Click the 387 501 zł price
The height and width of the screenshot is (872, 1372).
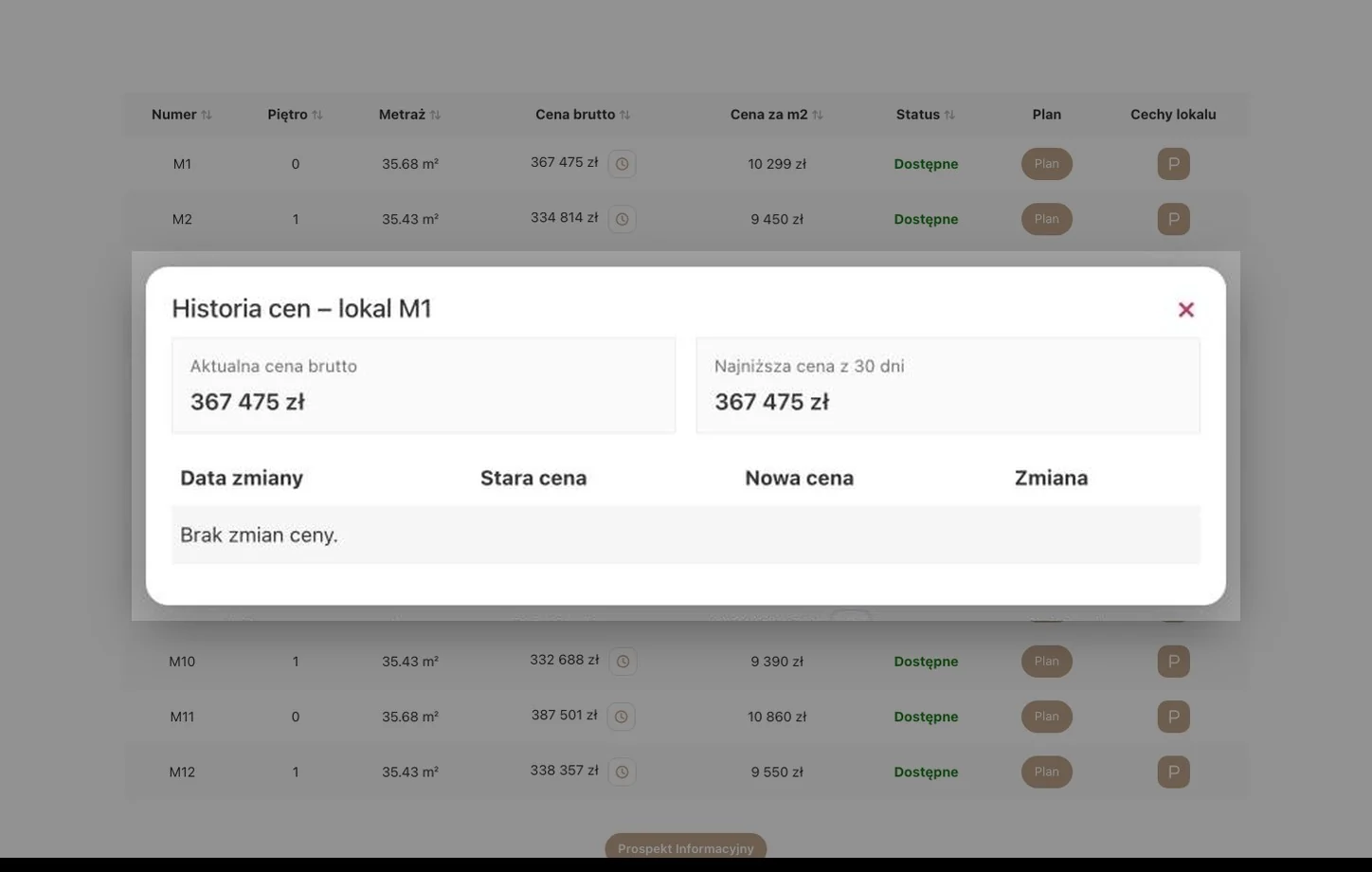[x=565, y=716]
